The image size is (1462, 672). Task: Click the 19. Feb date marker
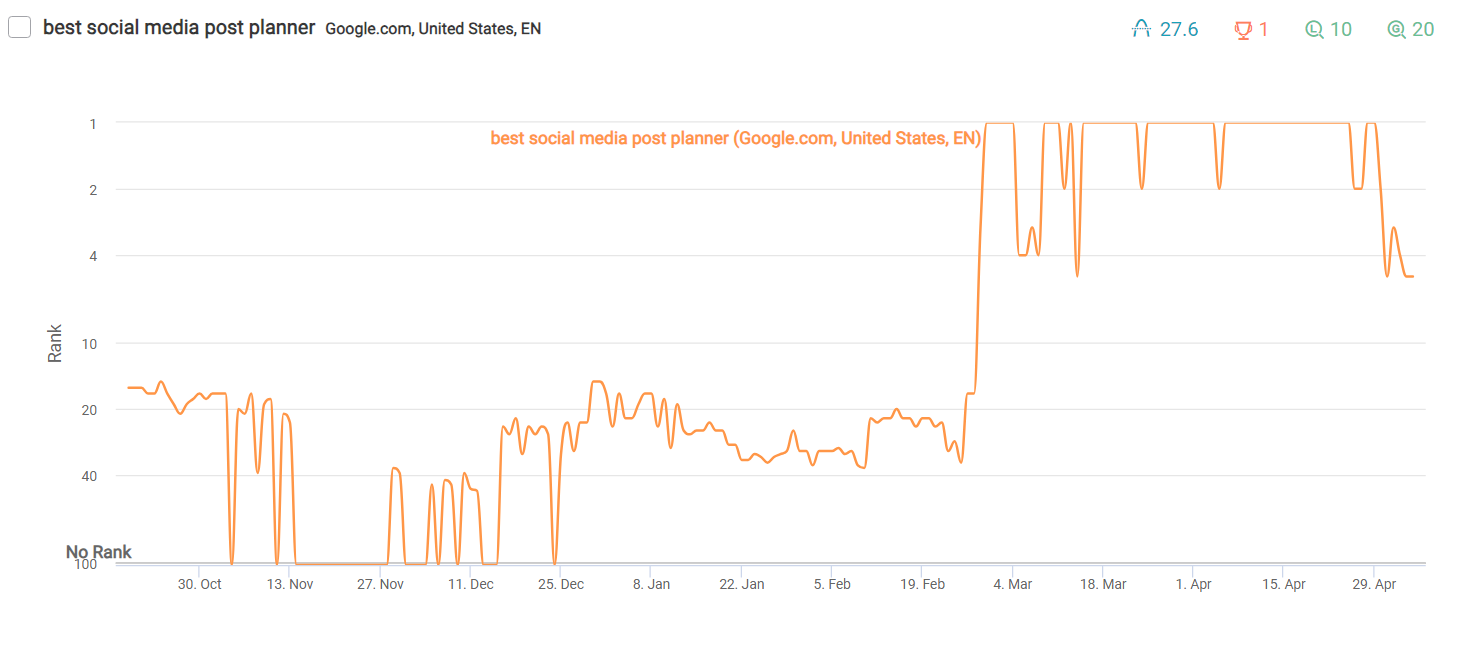(x=922, y=584)
